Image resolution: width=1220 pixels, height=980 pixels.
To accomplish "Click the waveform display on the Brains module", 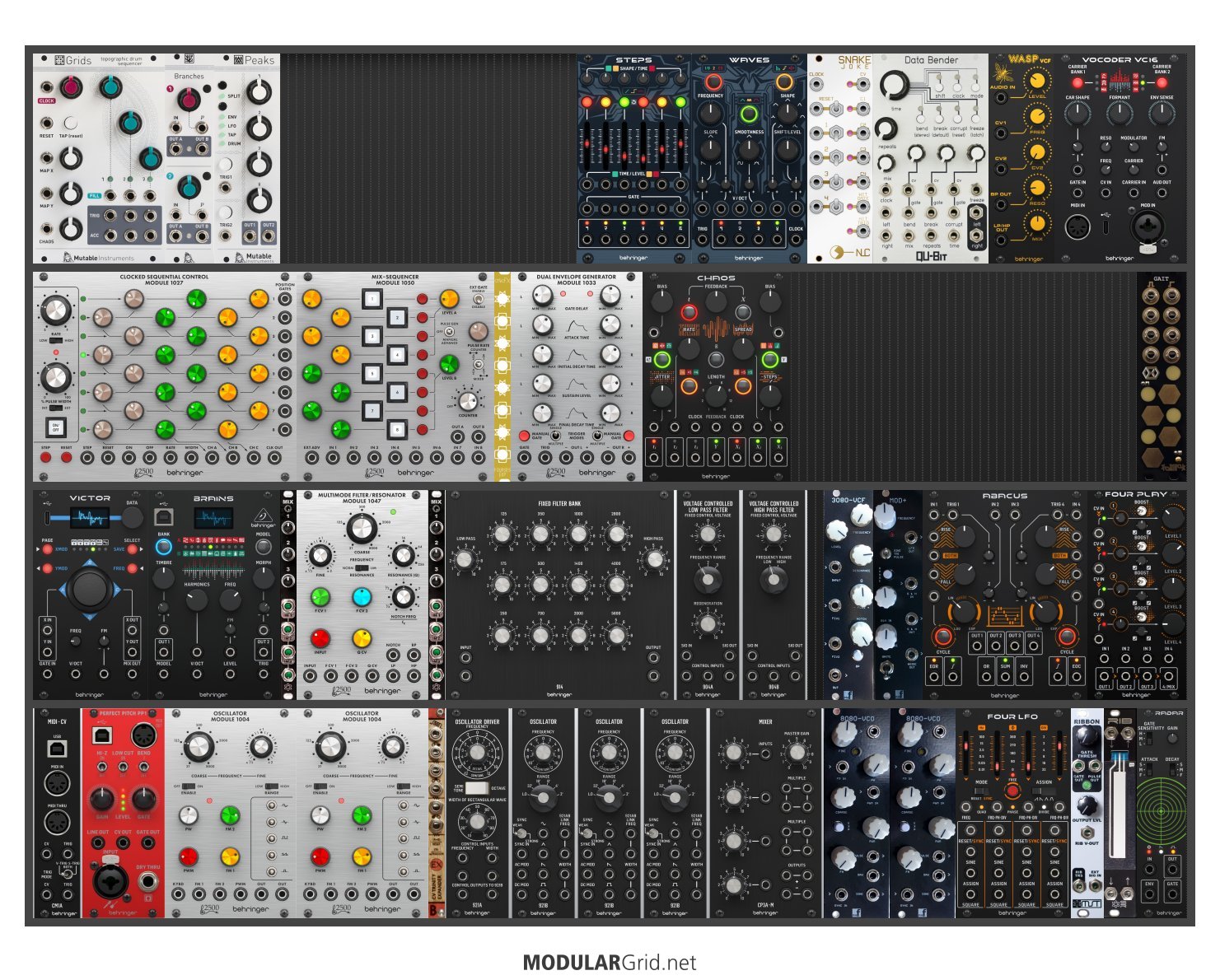I will [x=213, y=518].
